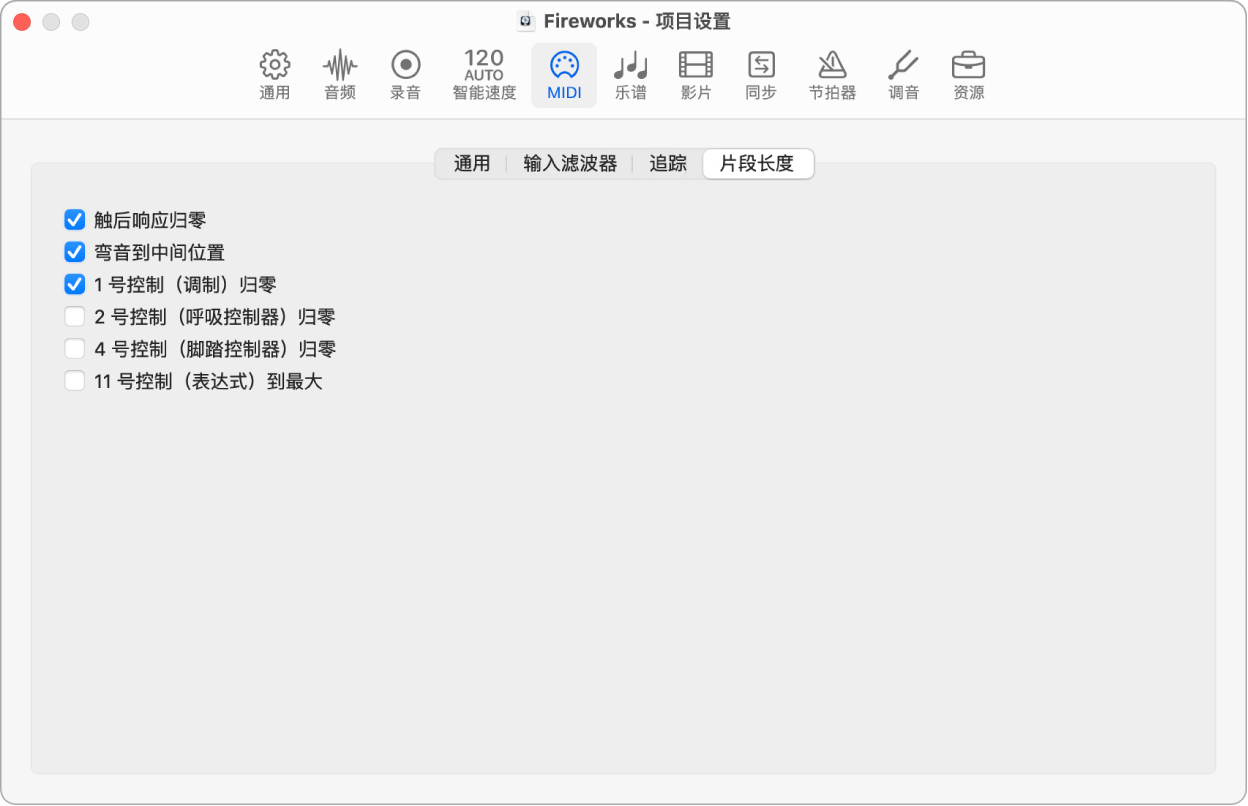Enable 2 号控制（呼吸控制器）归零 checkbox
The width and height of the screenshot is (1248, 806).
click(74, 317)
